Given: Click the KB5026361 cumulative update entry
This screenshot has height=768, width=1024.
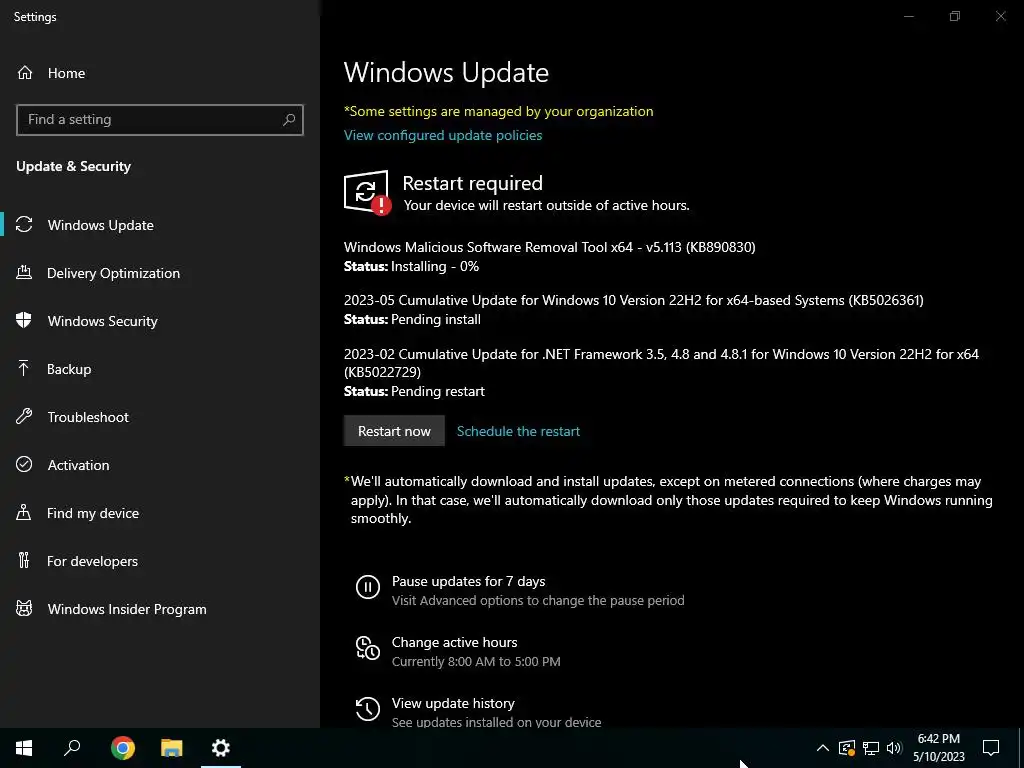Looking at the screenshot, I should [633, 300].
